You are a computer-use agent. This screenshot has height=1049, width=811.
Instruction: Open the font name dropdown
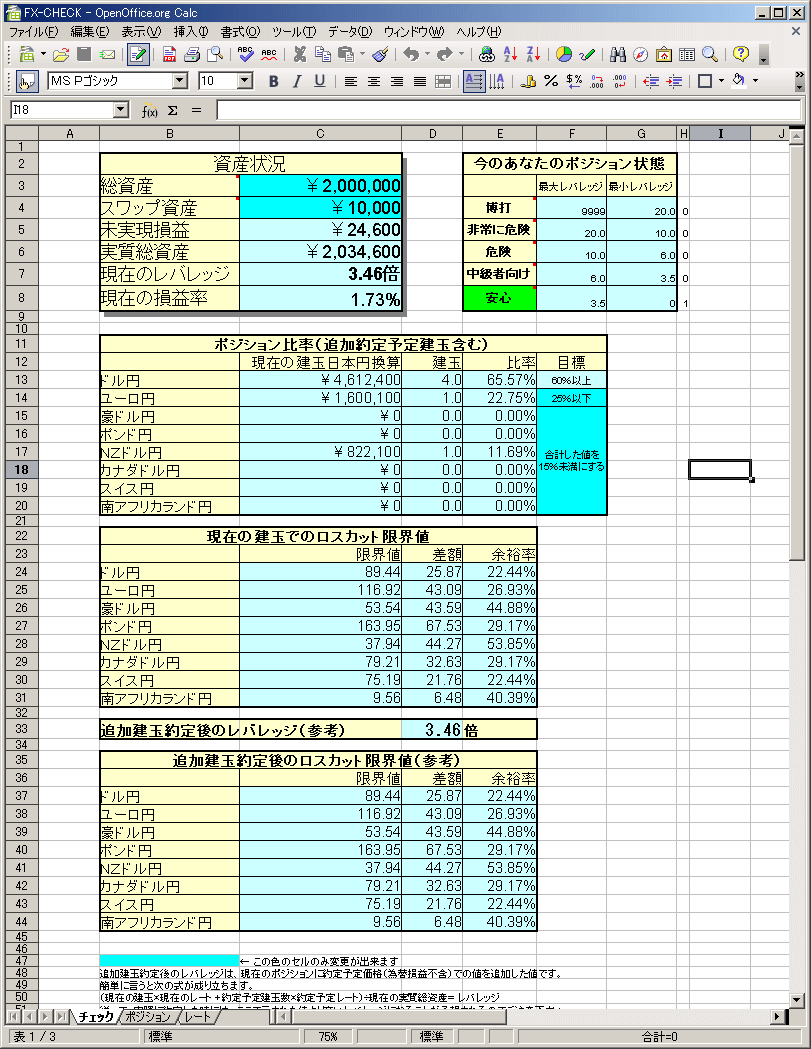(x=180, y=81)
